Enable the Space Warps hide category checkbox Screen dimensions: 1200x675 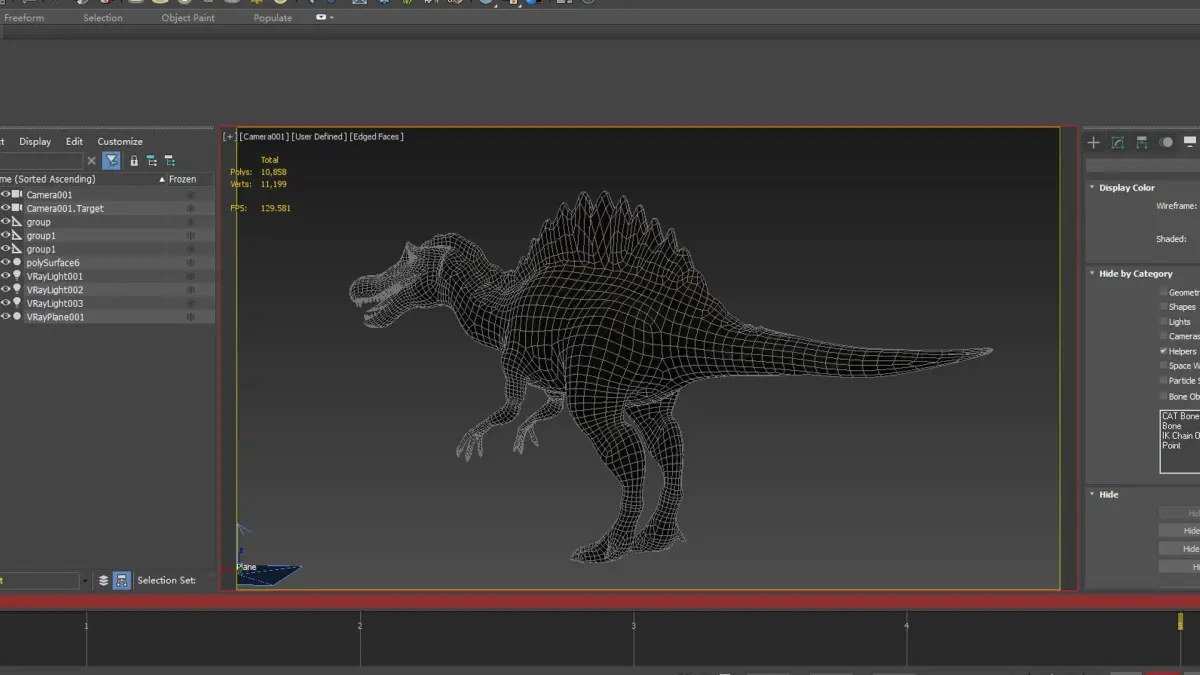point(1163,366)
